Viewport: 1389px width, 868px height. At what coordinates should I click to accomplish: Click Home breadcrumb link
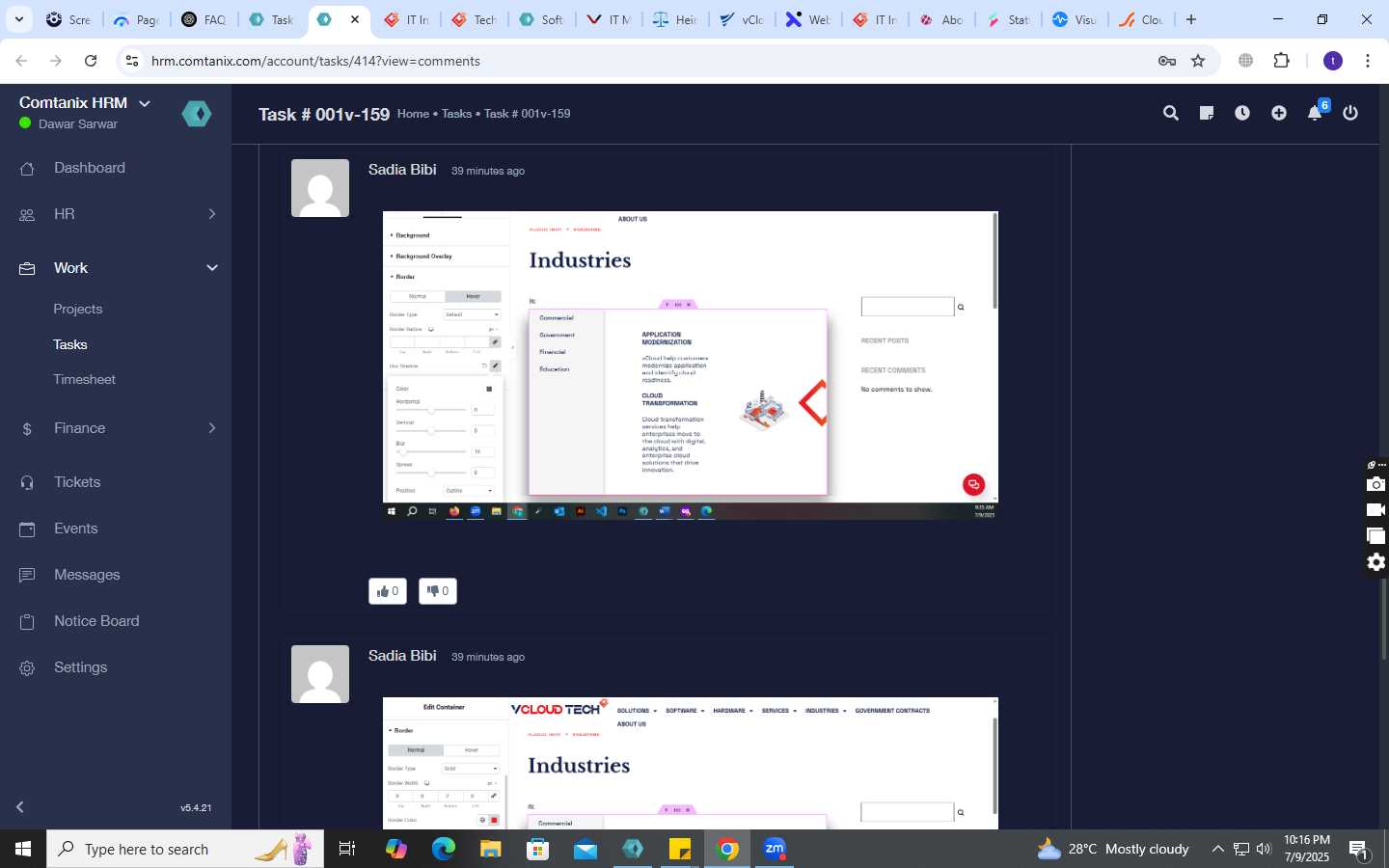point(413,114)
